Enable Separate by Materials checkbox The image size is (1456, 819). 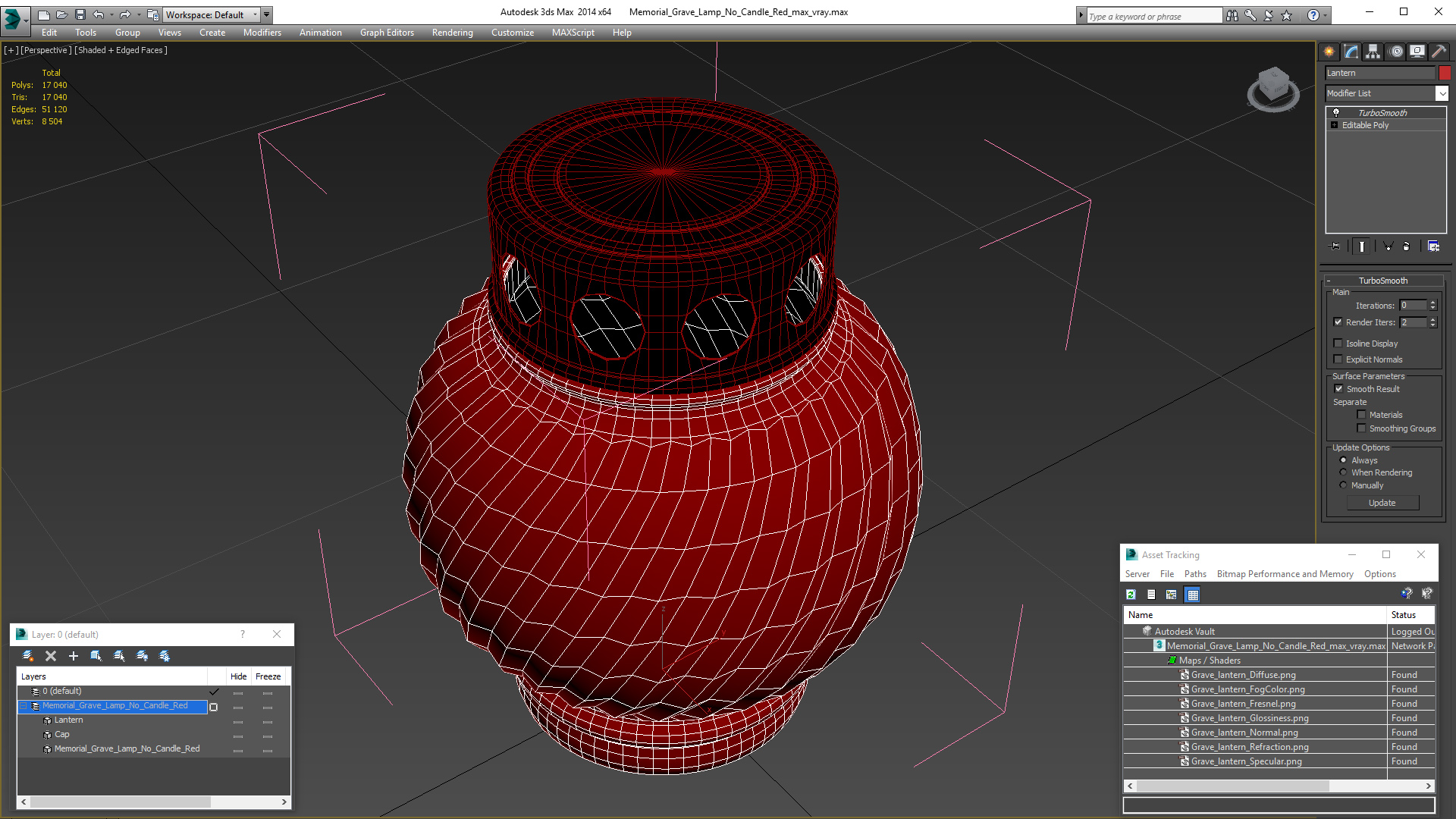1361,415
